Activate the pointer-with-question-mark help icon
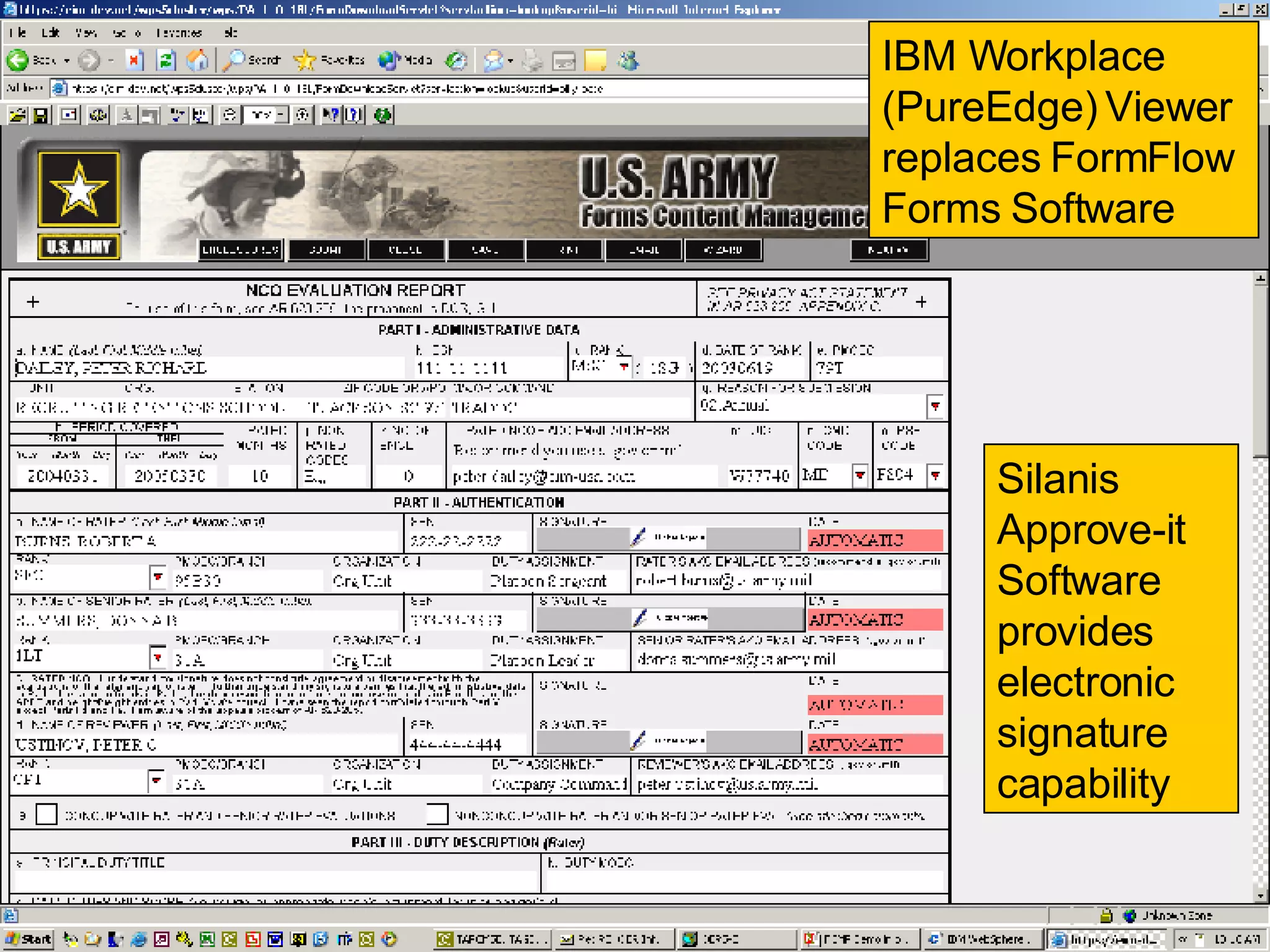 click(x=331, y=115)
